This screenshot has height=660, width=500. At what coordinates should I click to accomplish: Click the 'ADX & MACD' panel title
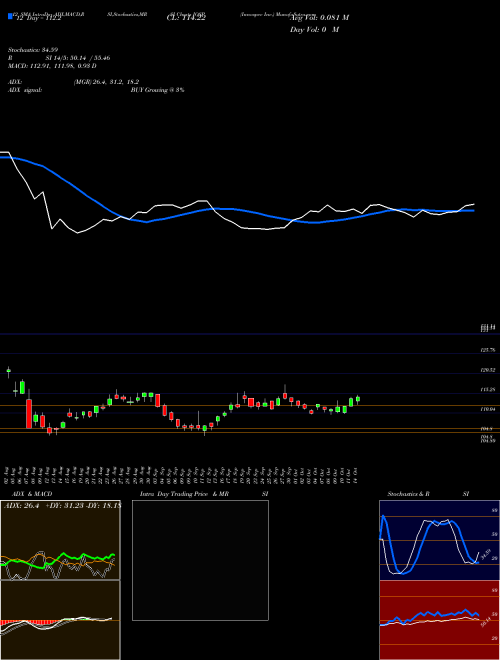[32, 494]
